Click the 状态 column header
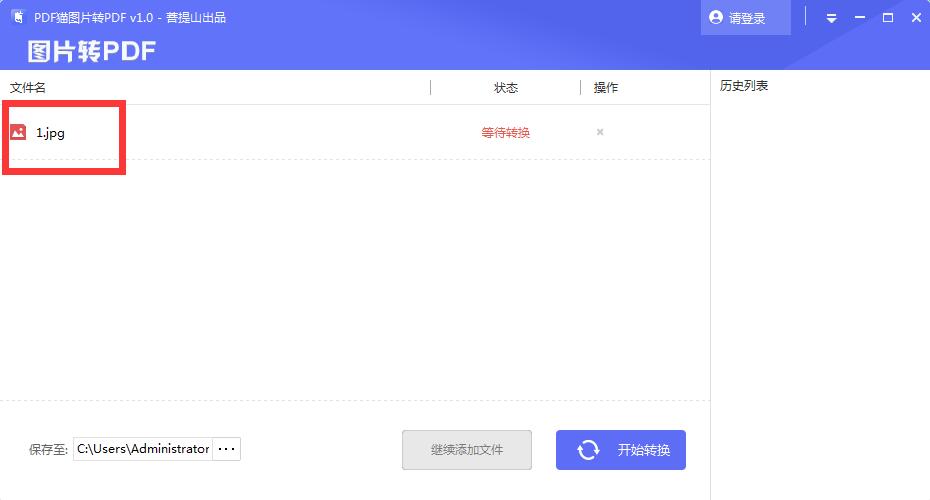 pos(506,87)
